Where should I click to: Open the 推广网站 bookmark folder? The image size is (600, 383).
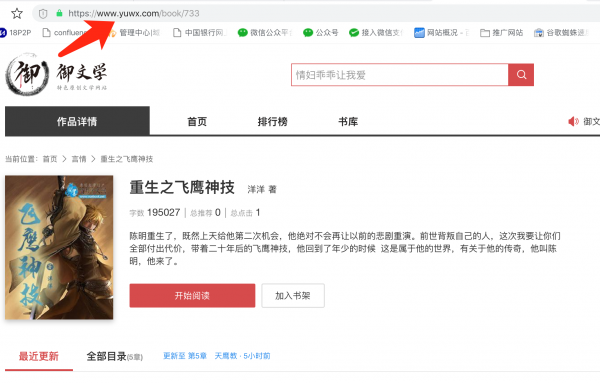coord(501,33)
